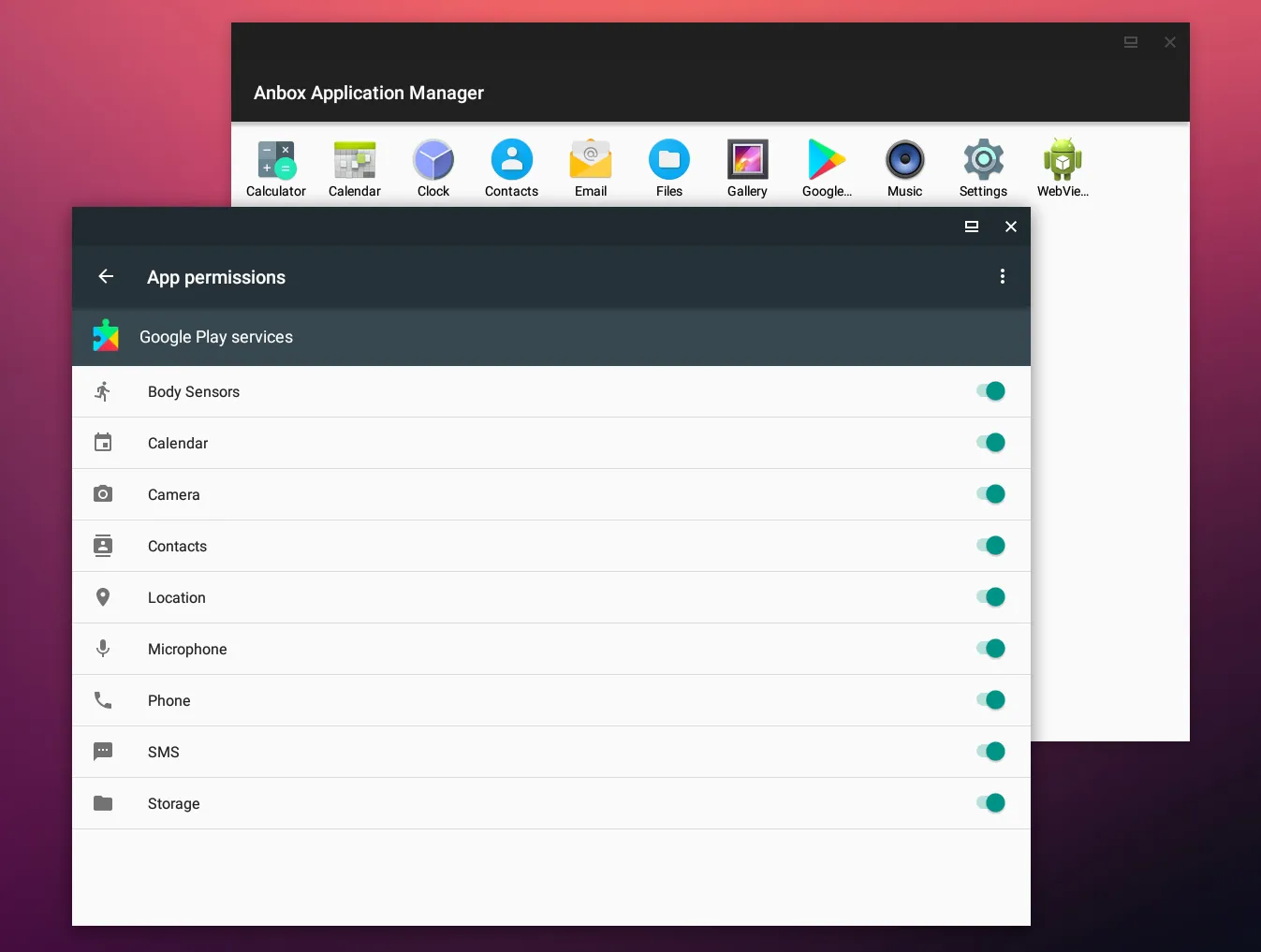Disable Microphone access toggle

990,649
